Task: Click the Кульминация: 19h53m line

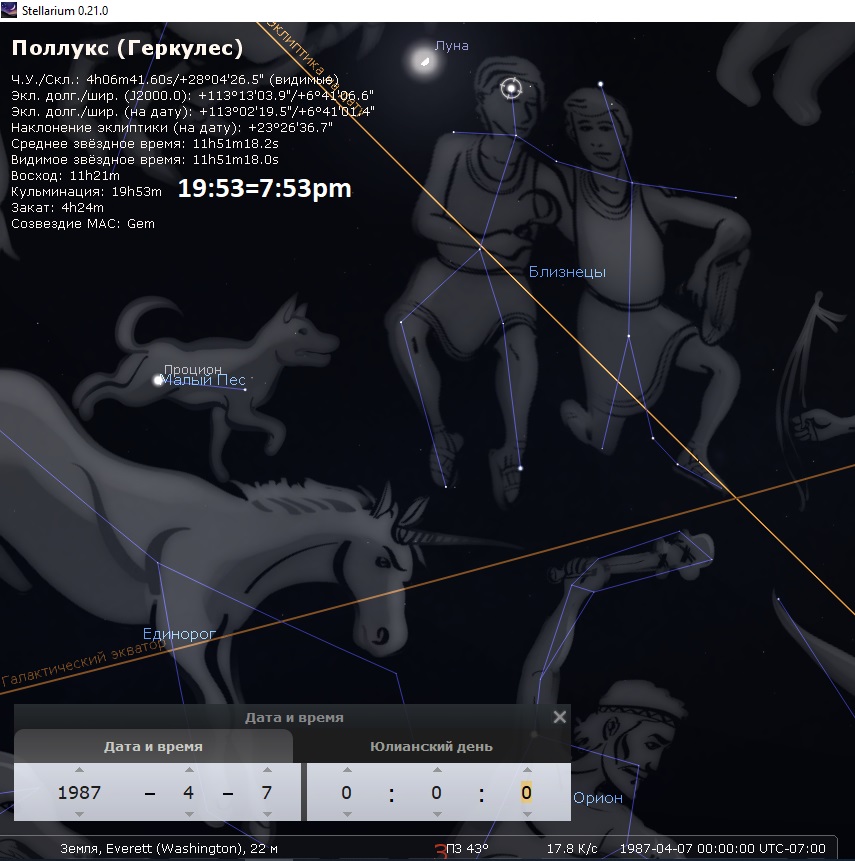Action: tap(86, 192)
